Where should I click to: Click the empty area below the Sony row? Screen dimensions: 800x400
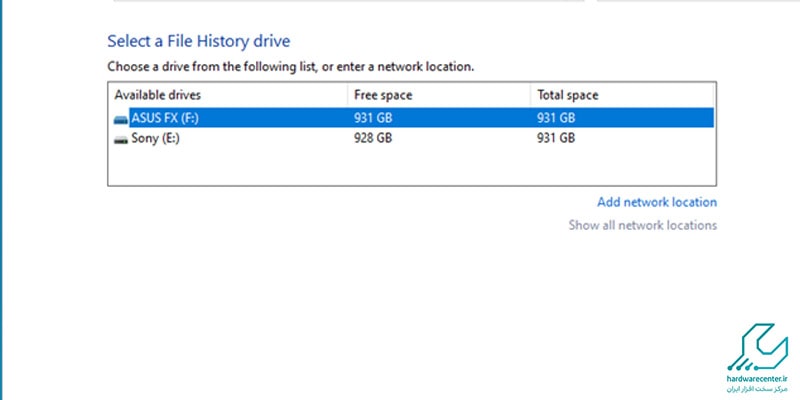click(x=412, y=166)
